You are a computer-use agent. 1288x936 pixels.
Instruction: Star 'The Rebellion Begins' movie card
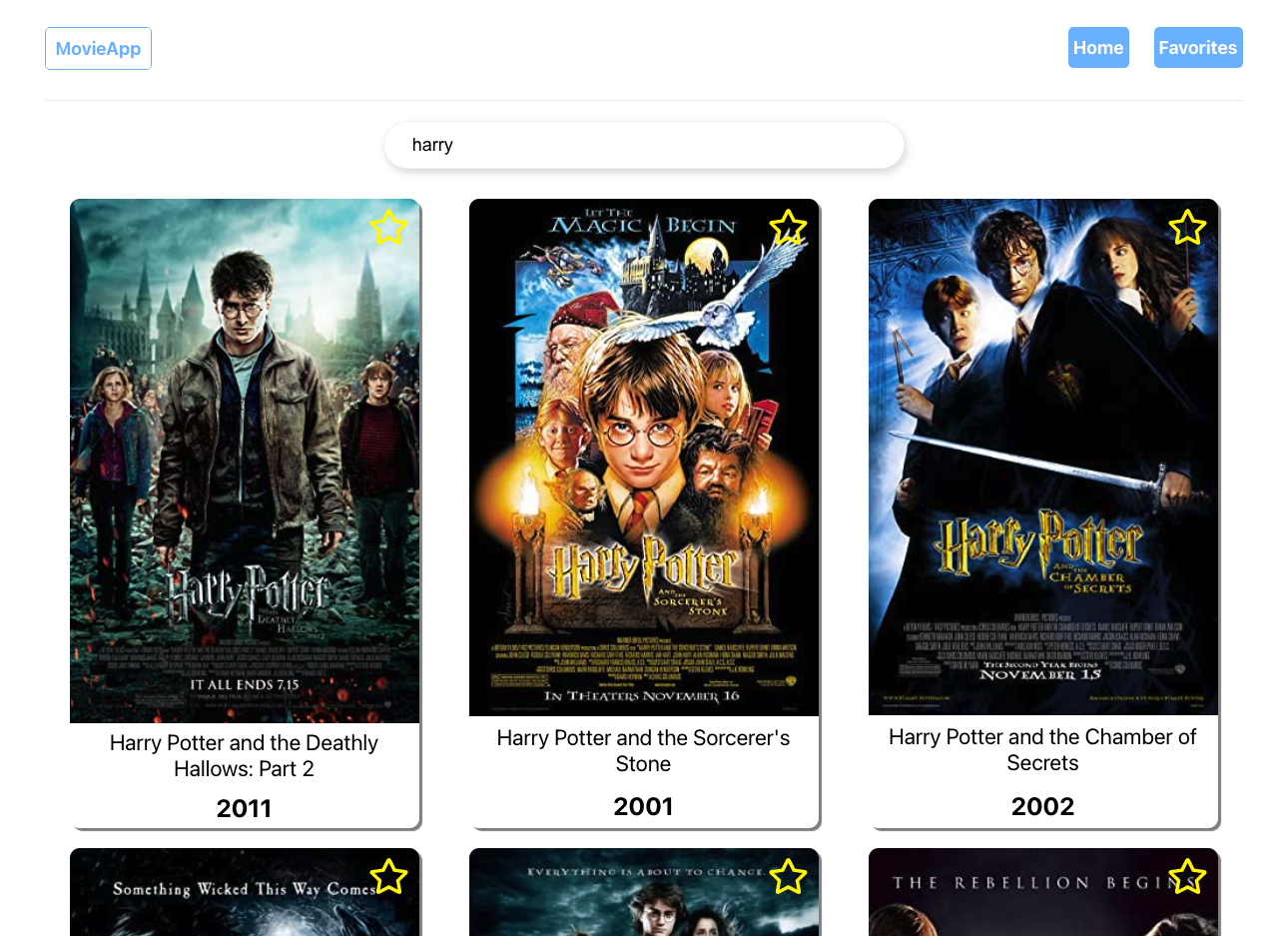click(1187, 877)
